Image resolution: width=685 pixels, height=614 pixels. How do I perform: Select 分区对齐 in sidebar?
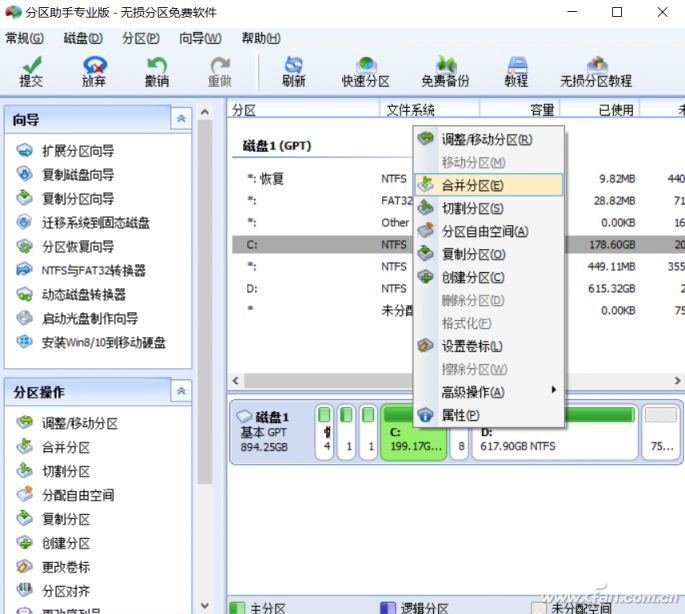[x=53, y=591]
